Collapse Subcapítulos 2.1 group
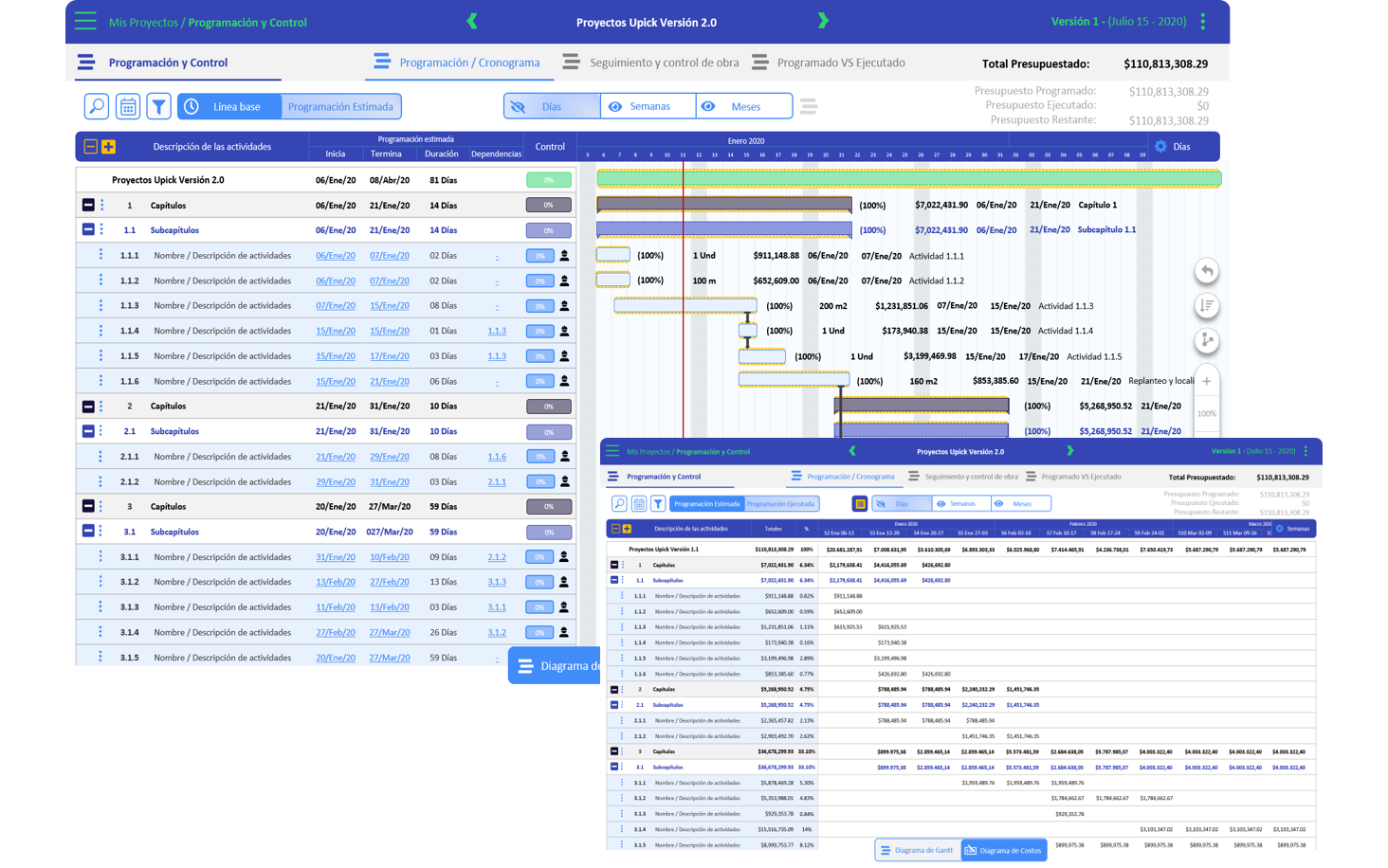Viewport: 1388px width, 868px height. coord(88,431)
